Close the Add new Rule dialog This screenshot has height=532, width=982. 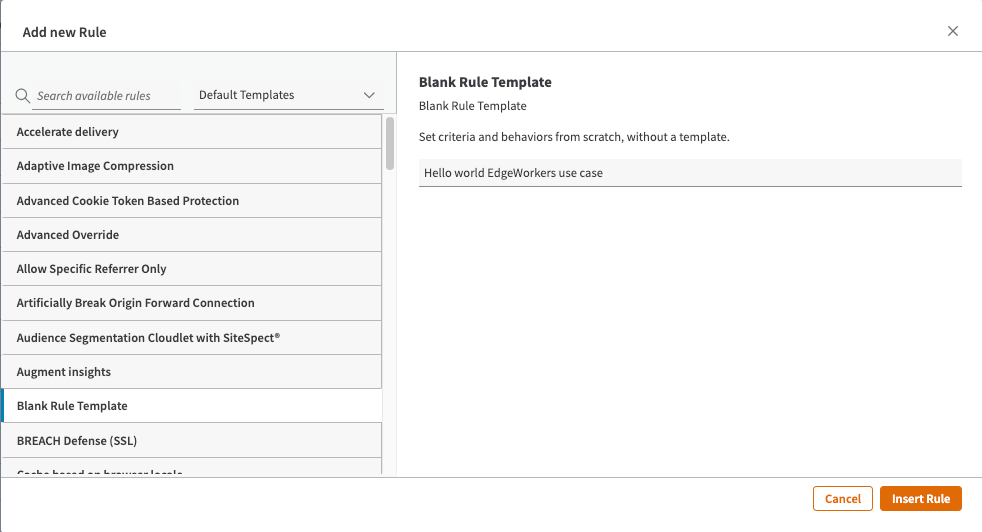coord(953,31)
